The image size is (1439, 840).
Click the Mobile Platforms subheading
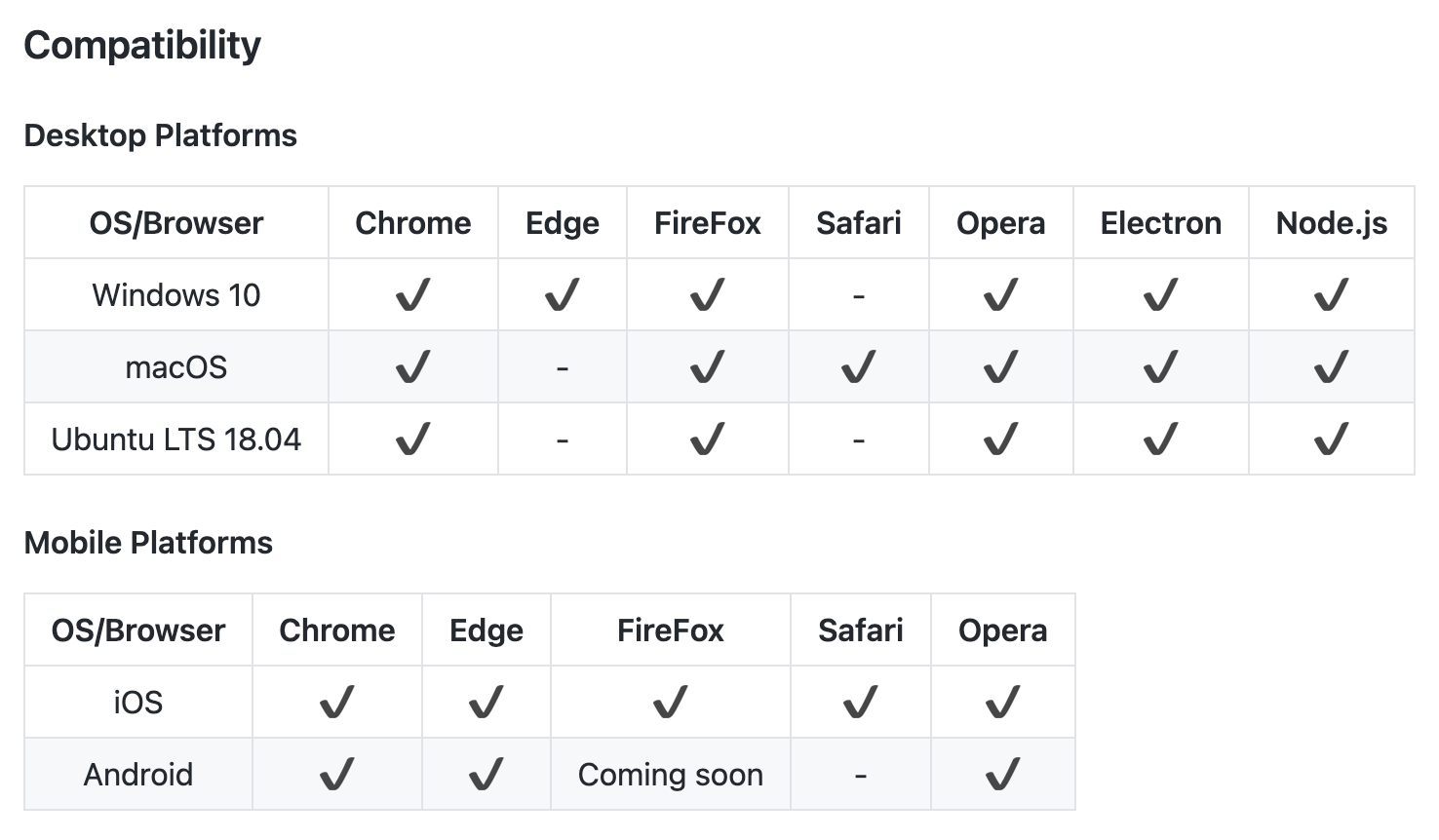click(148, 543)
